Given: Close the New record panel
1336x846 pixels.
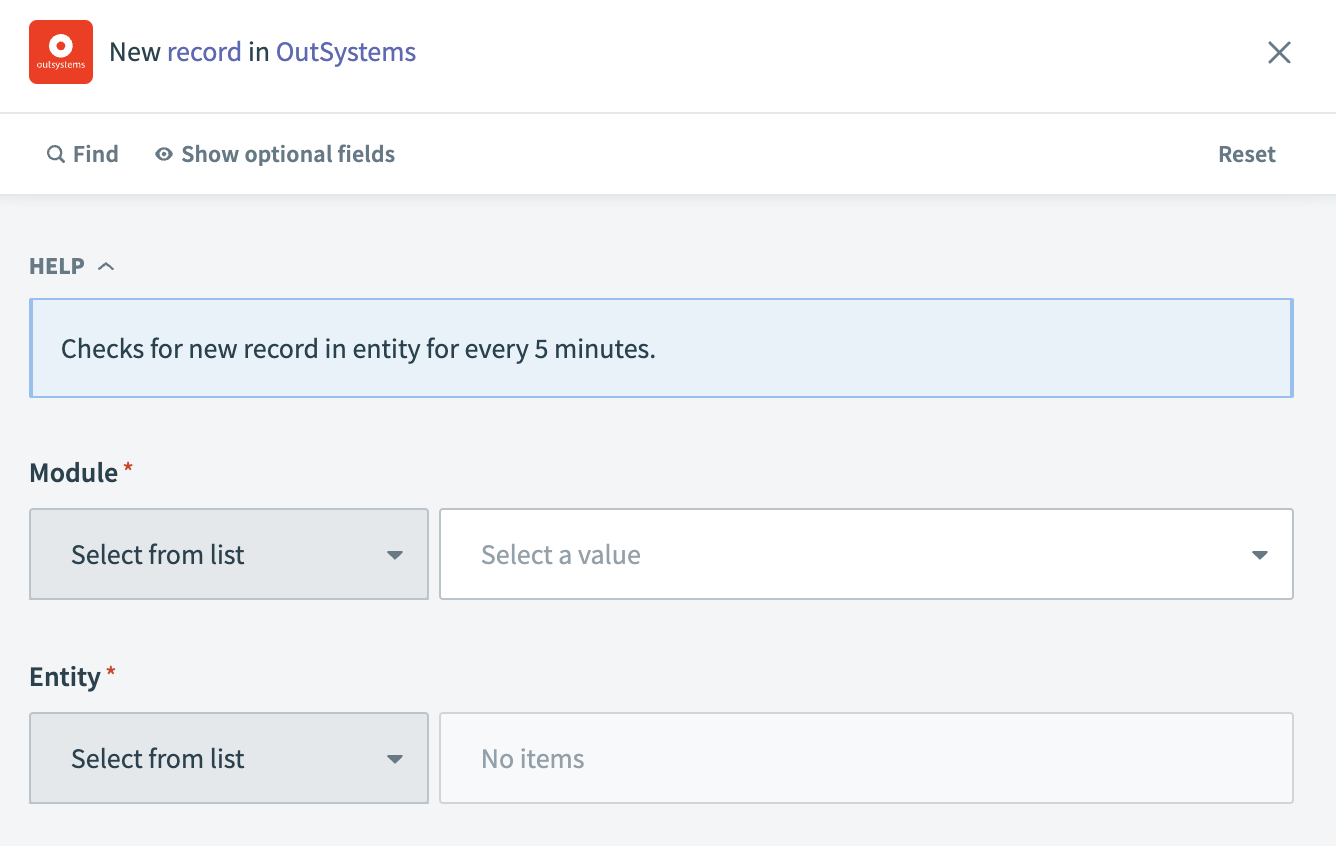Looking at the screenshot, I should (x=1279, y=53).
